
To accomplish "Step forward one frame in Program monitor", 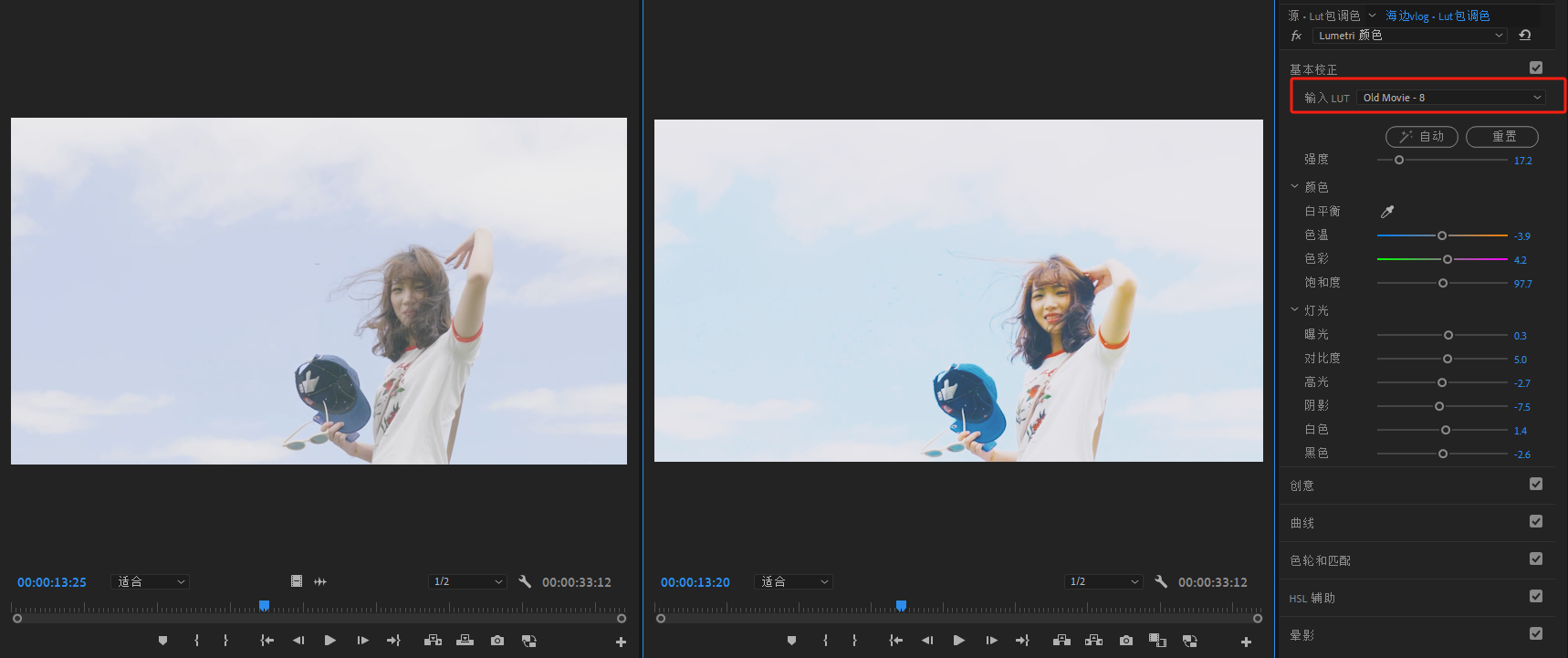I will coord(991,641).
